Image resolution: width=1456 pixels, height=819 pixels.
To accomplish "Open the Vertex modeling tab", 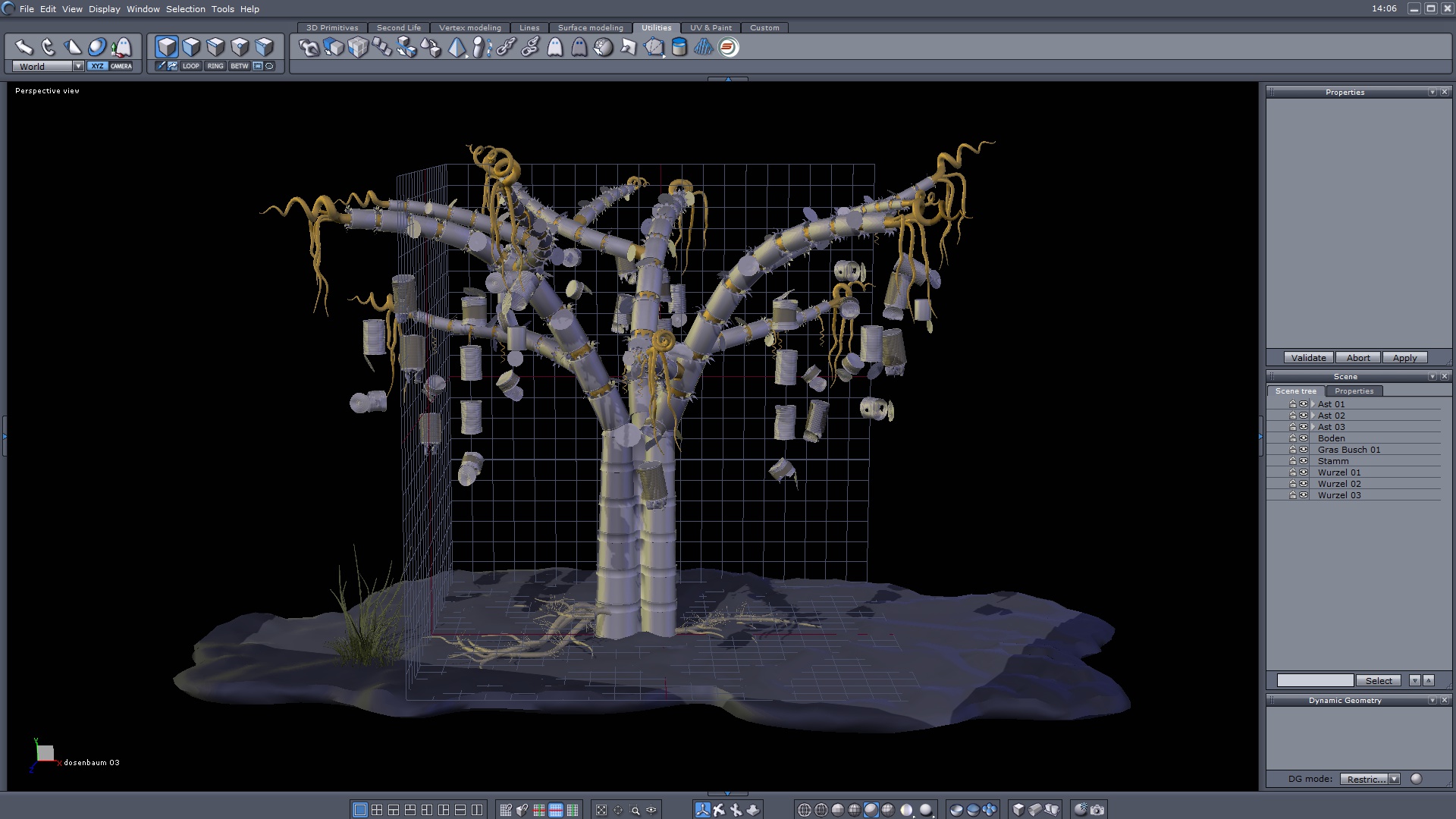I will coord(469,27).
